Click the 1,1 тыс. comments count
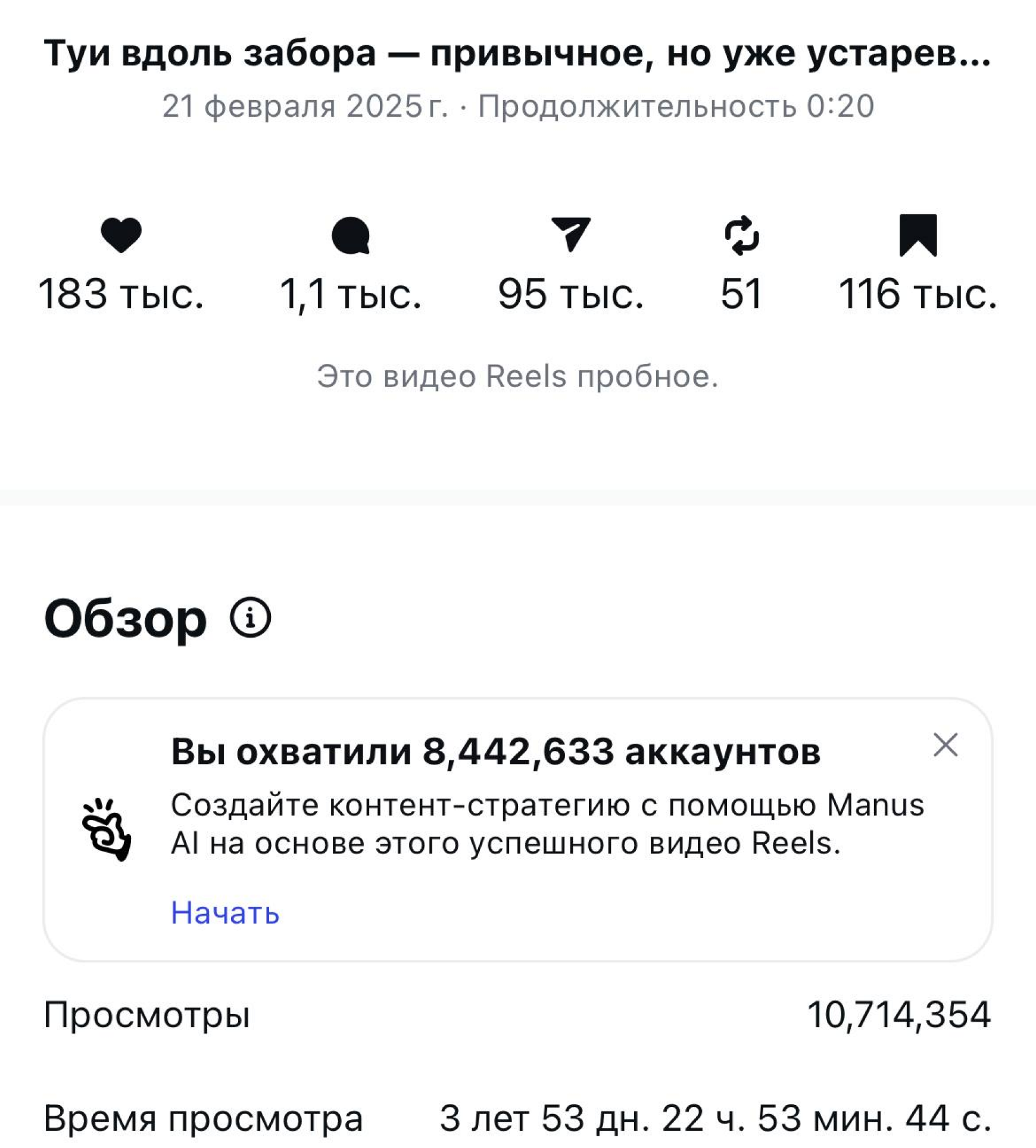Screen dimensions: 1036x1148 pyautogui.click(x=351, y=294)
